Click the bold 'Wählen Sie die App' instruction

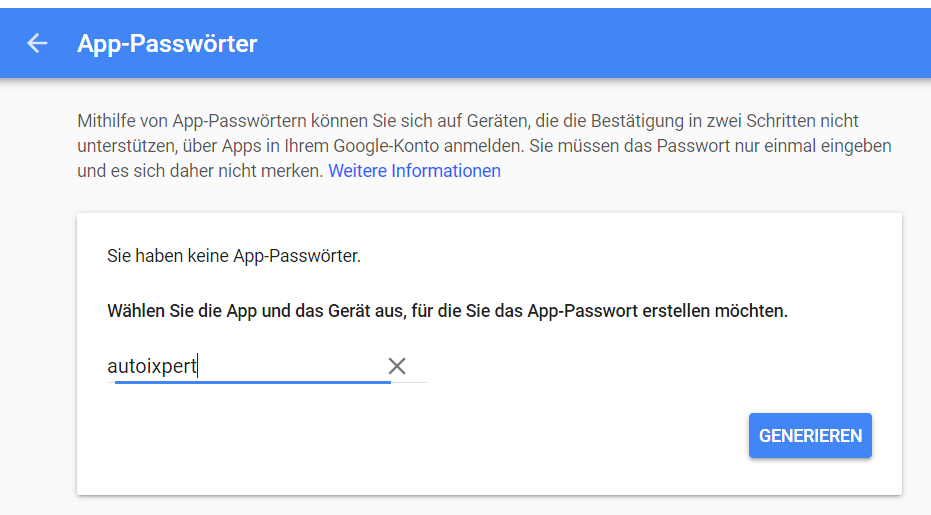click(447, 311)
